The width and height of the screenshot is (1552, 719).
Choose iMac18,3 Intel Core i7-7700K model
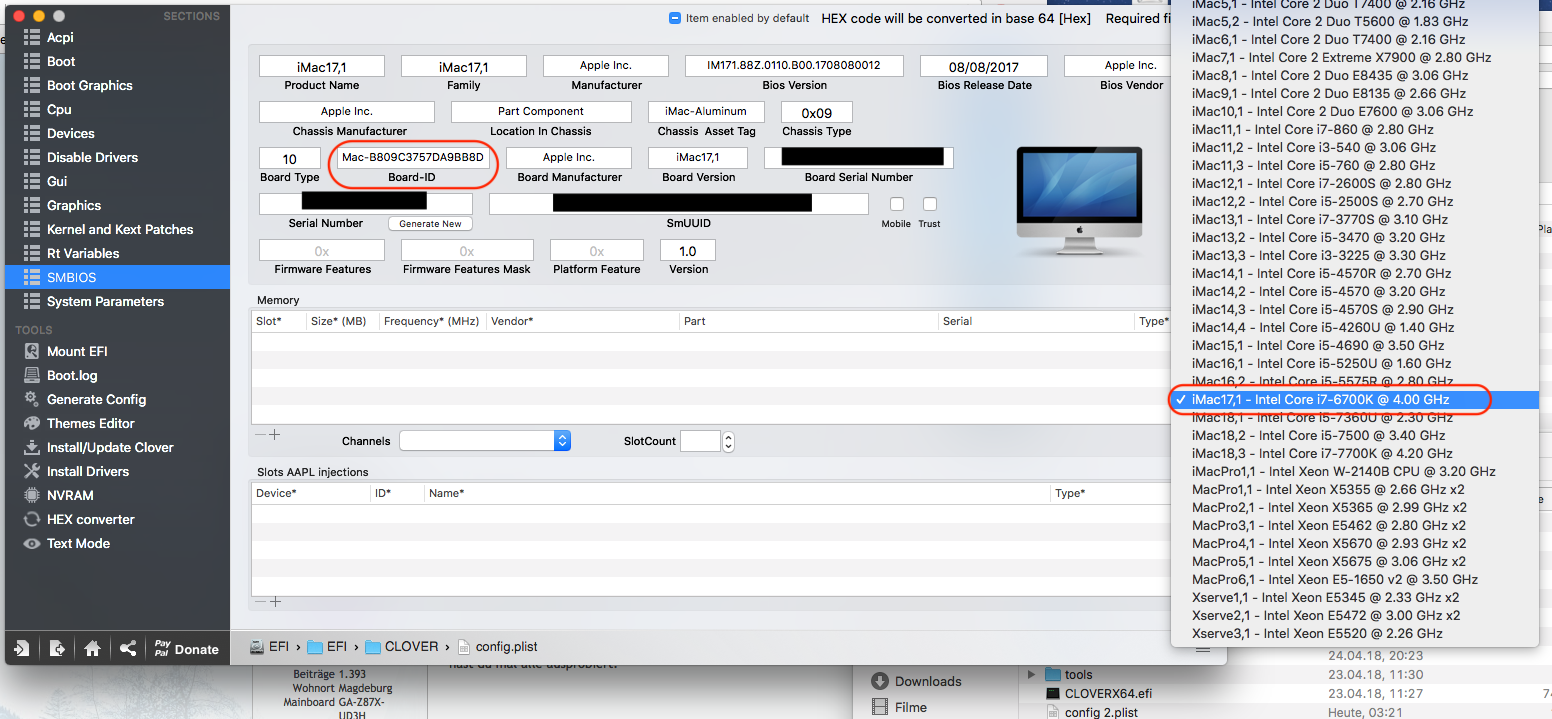pyautogui.click(x=1354, y=453)
